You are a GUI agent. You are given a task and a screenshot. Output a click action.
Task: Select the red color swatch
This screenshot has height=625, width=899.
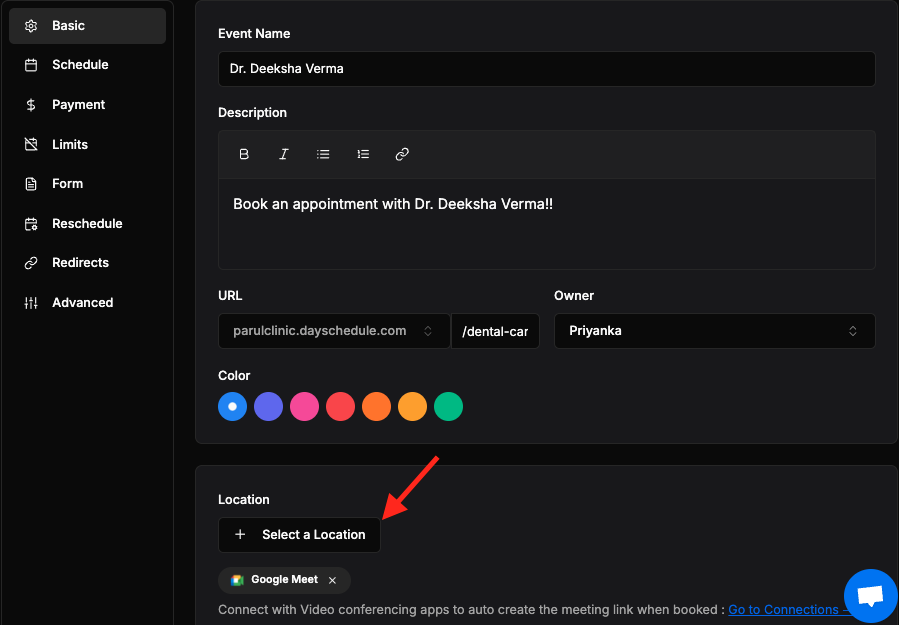pyautogui.click(x=341, y=407)
